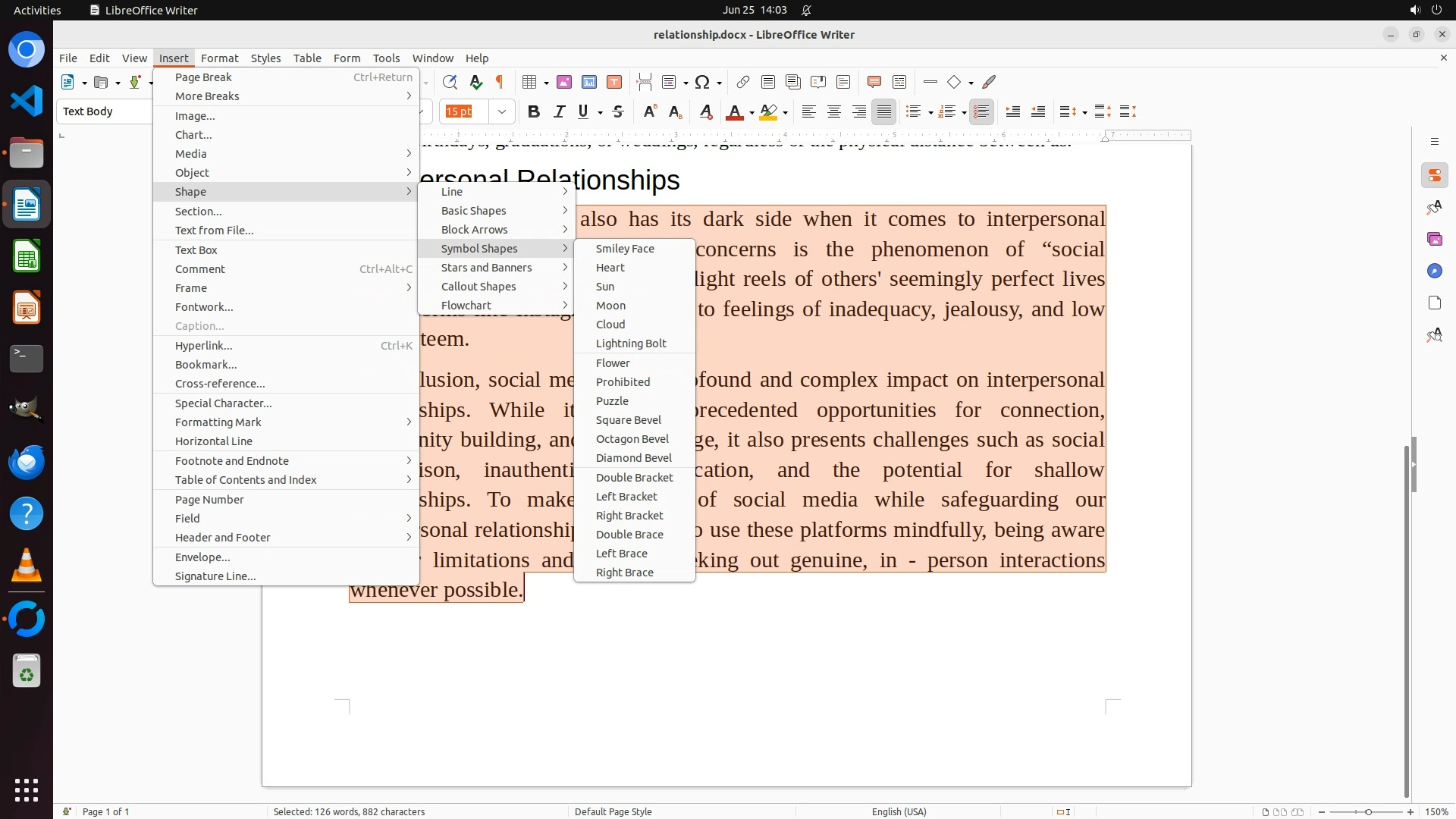
Task: Open Thunderbird from the Ubuntu dock
Action: (x=27, y=462)
